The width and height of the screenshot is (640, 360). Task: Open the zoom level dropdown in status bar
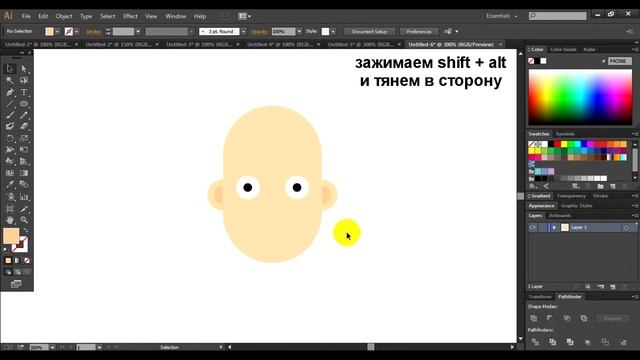[x=53, y=347]
